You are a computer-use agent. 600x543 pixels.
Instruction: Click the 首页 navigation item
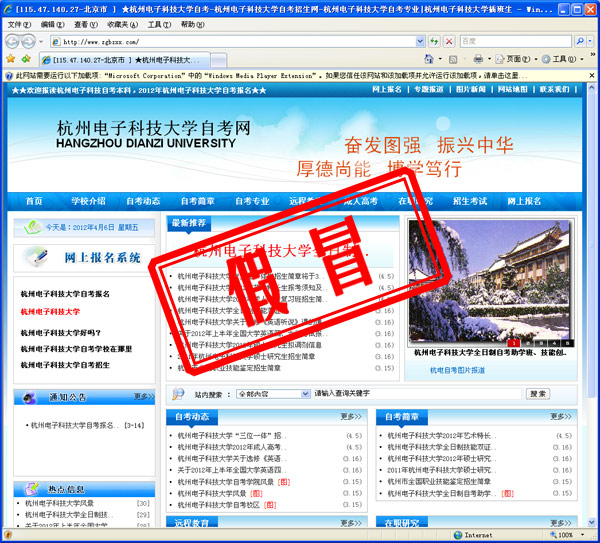tap(34, 201)
